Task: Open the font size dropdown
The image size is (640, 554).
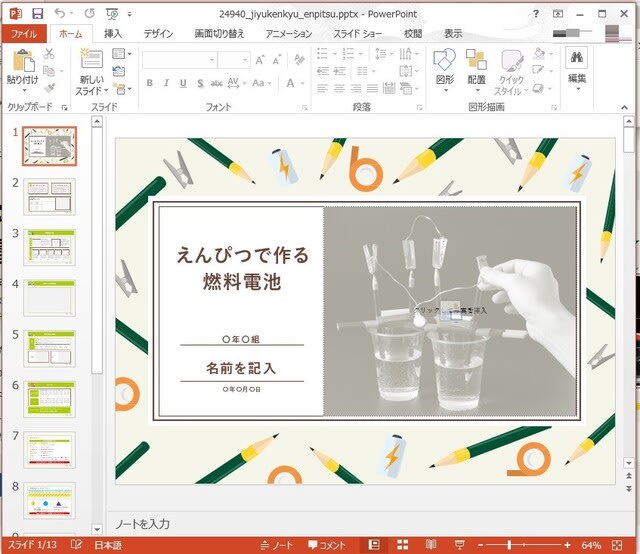Action: (245, 60)
